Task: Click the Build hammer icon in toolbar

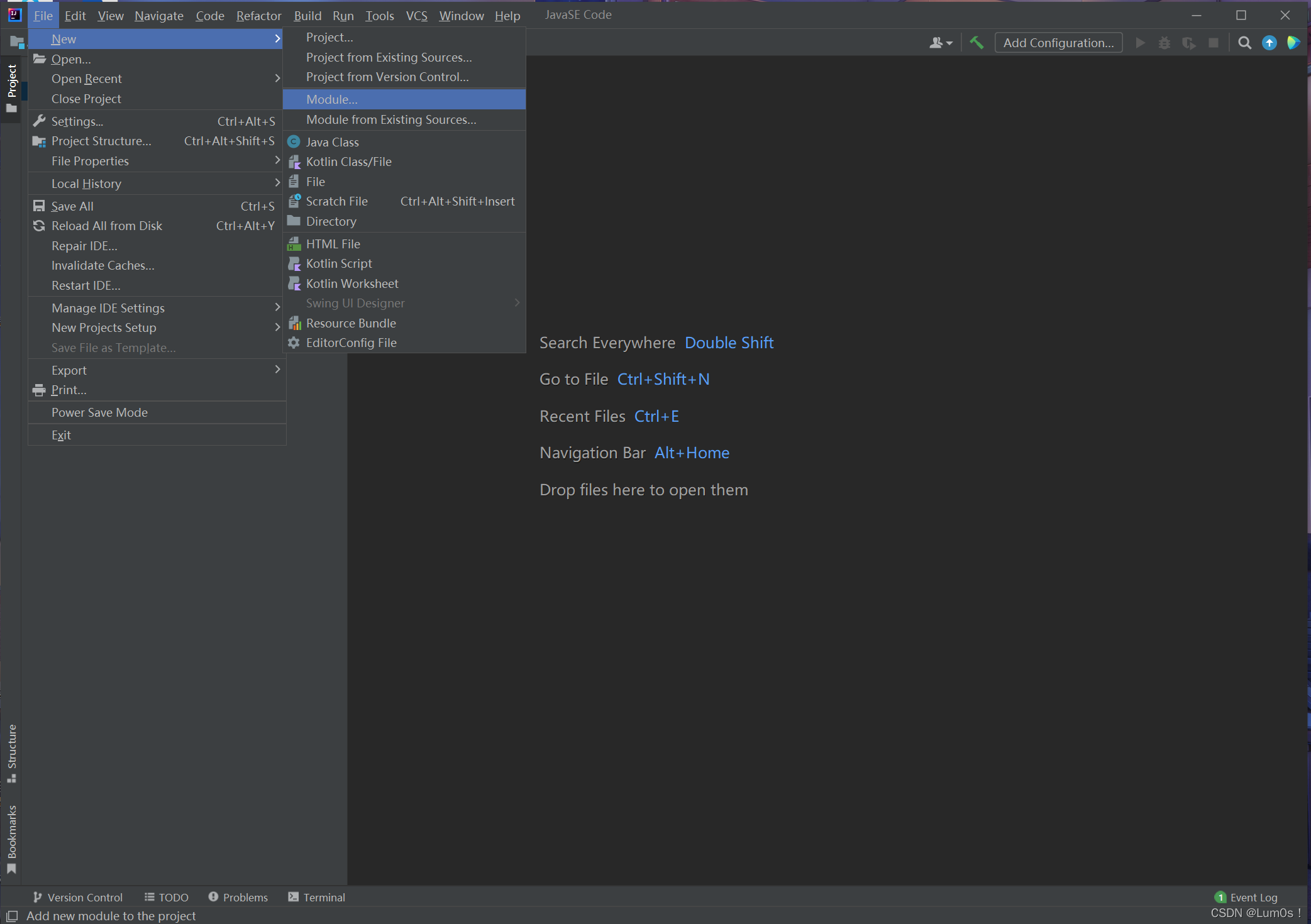Action: pos(976,43)
